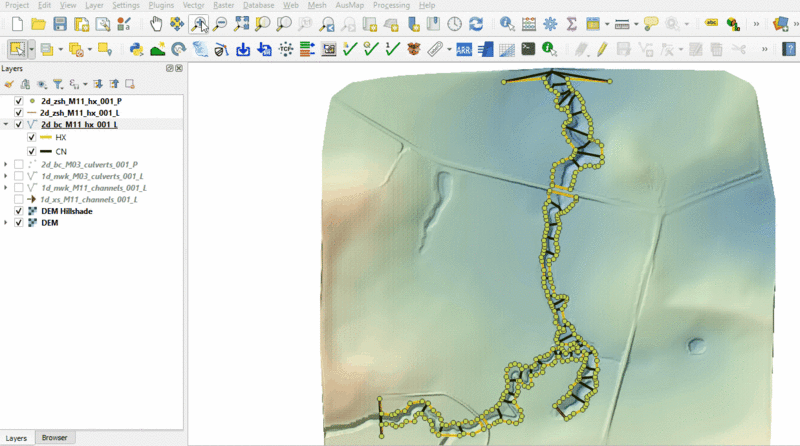
Task: Toggle editing with the yellow pencil icon
Action: pyautogui.click(x=602, y=47)
